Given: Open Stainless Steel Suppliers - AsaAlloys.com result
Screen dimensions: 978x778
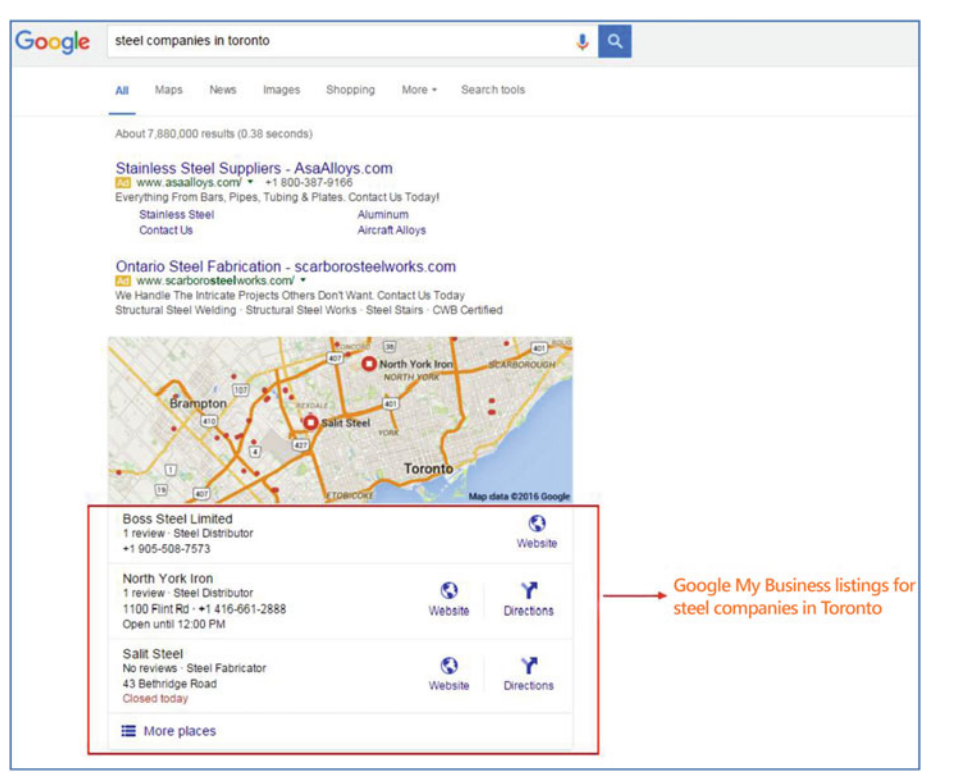Looking at the screenshot, I should coord(254,168).
